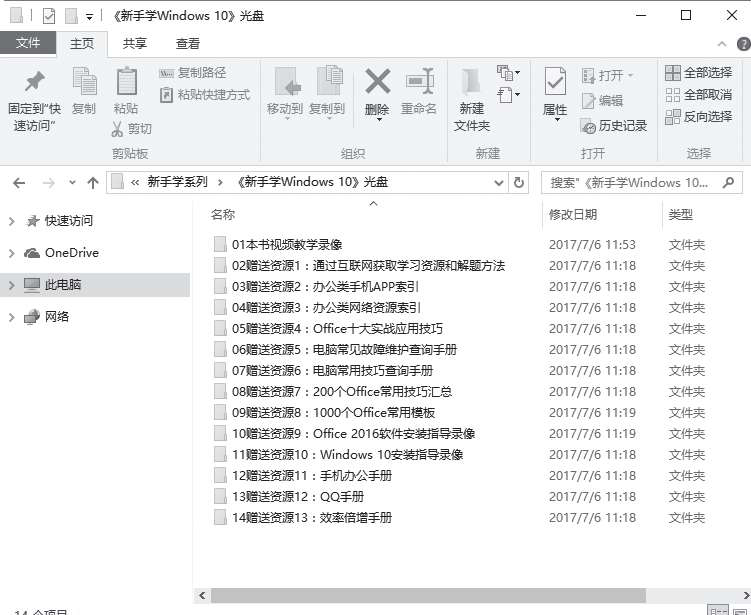Click Select None option
This screenshot has width=751, height=615.
698,95
